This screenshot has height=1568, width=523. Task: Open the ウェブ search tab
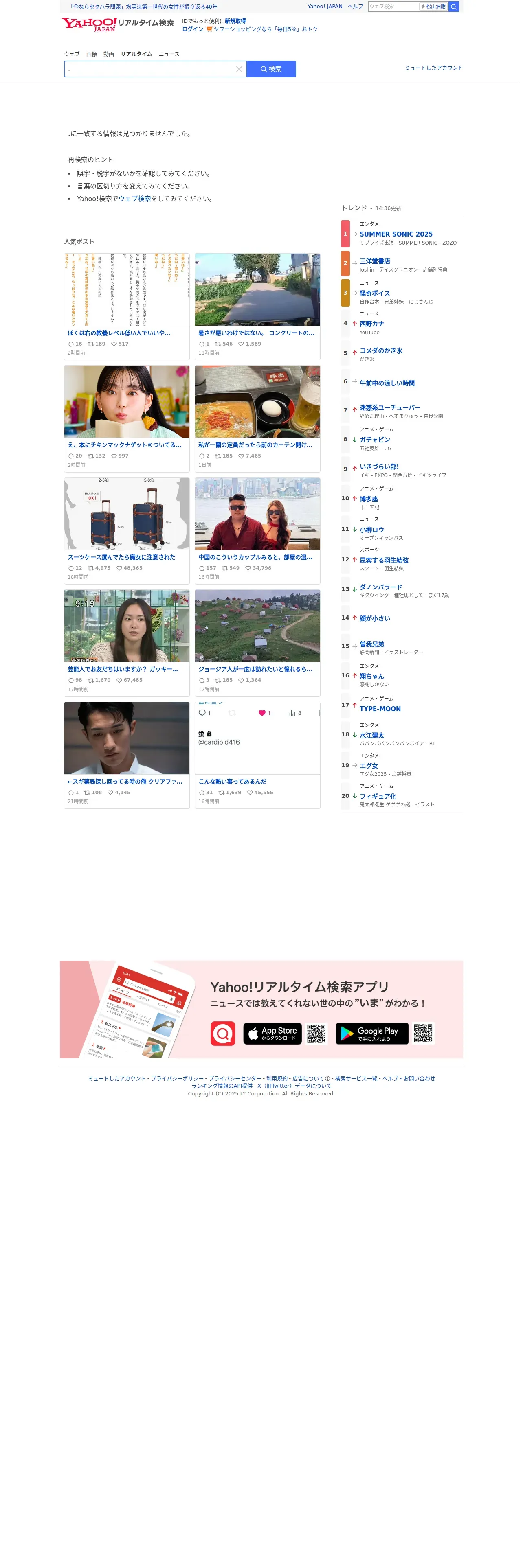click(73, 54)
